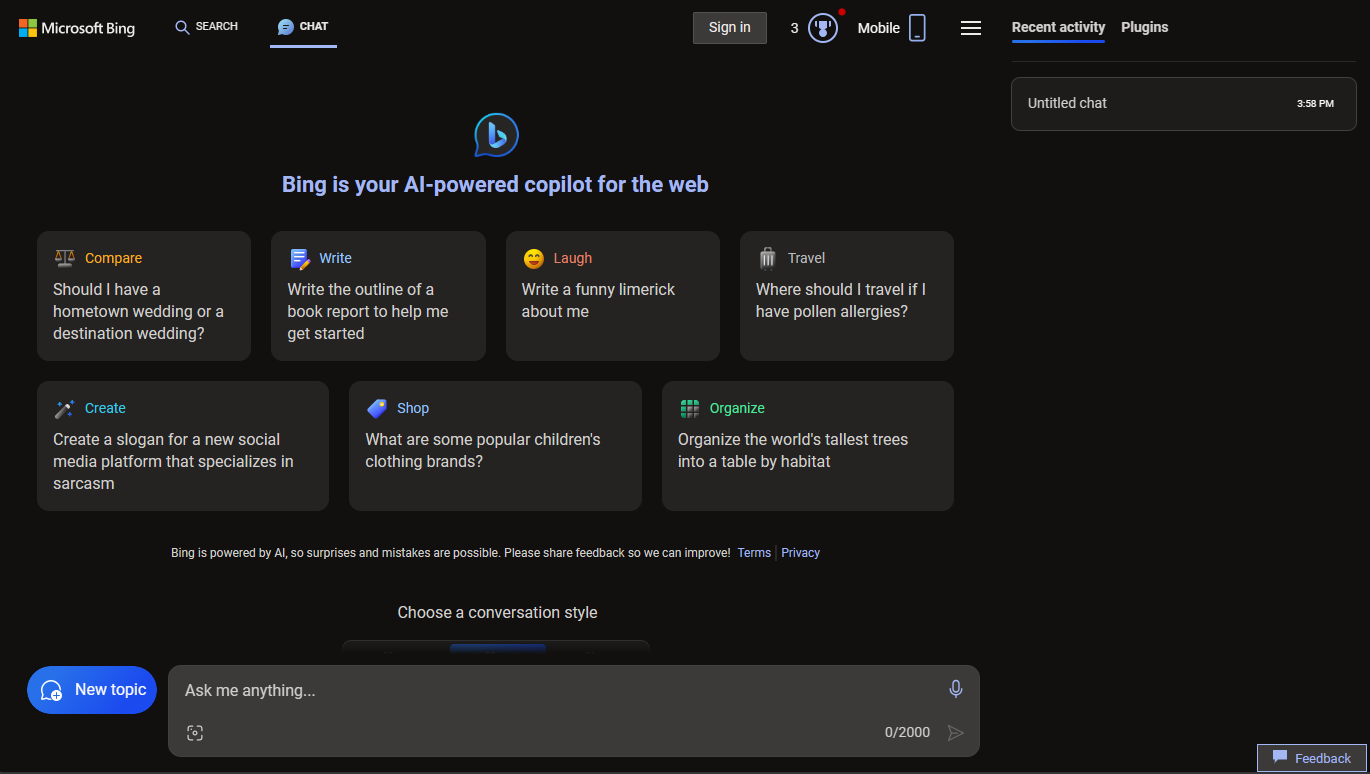Click the 0/2000 character counter

tap(907, 733)
